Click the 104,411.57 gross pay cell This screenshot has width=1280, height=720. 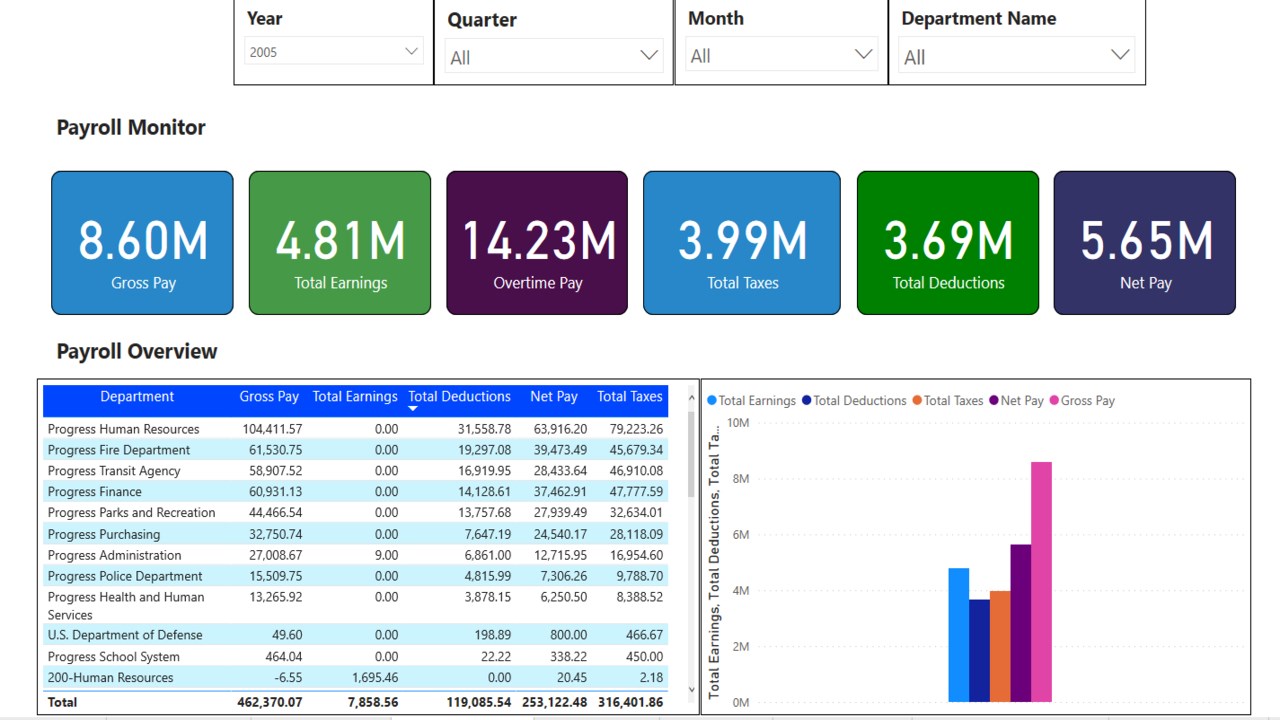click(272, 429)
